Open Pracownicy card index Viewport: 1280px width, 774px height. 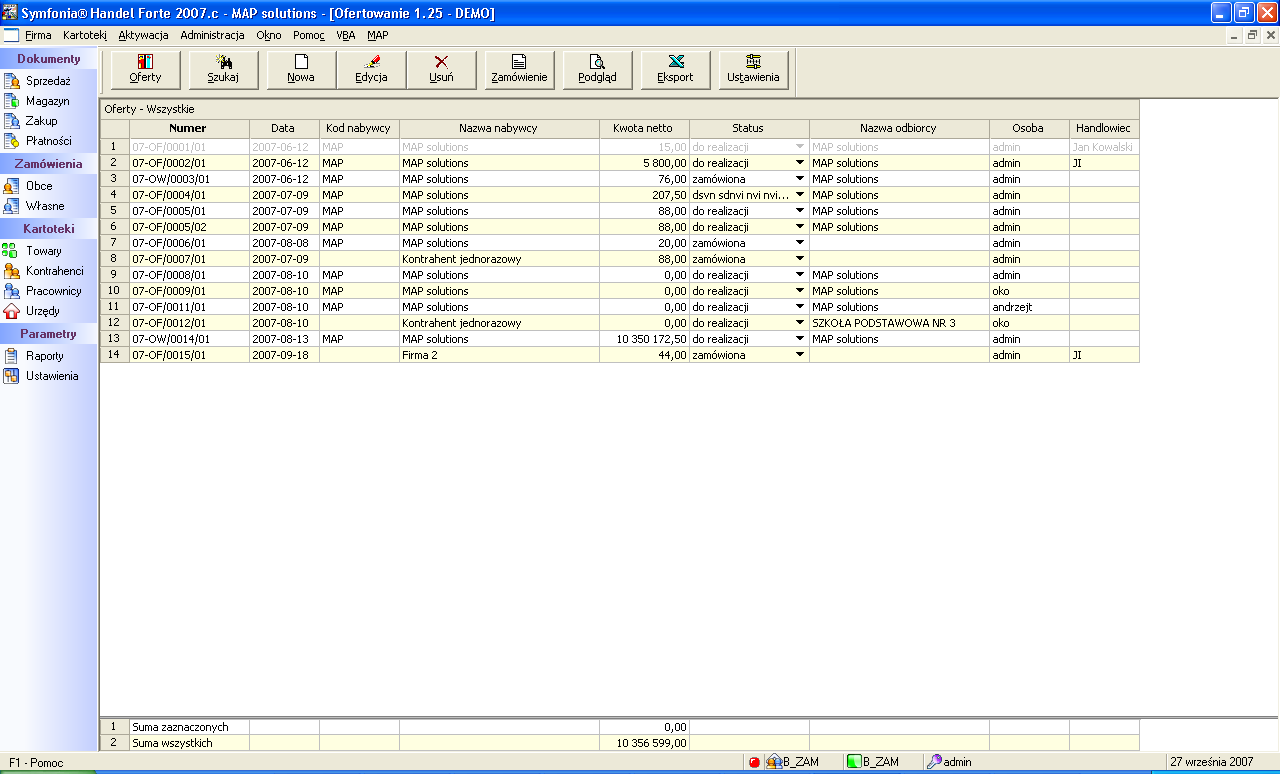(x=43, y=291)
